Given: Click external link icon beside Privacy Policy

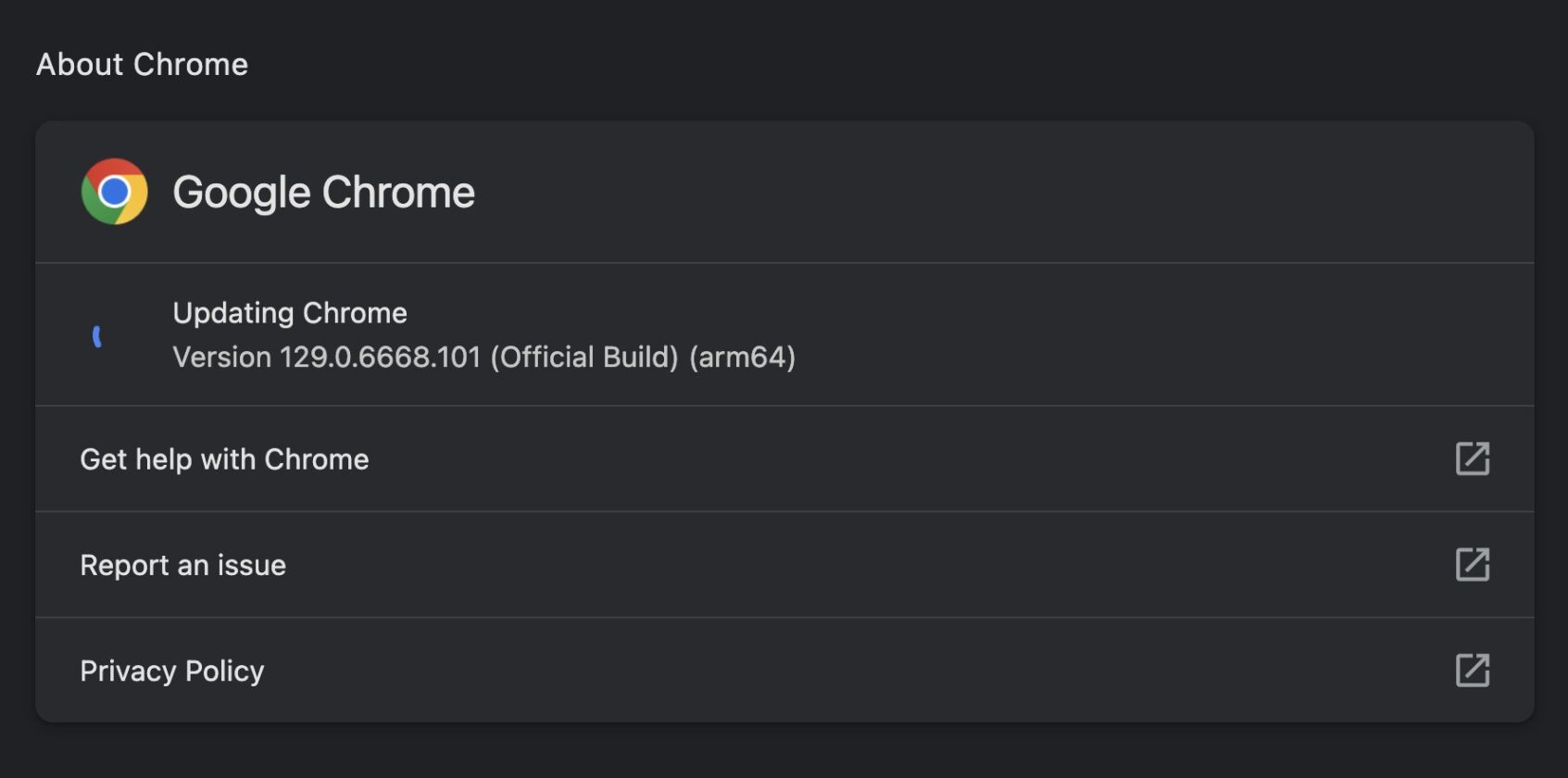Looking at the screenshot, I should 1472,670.
